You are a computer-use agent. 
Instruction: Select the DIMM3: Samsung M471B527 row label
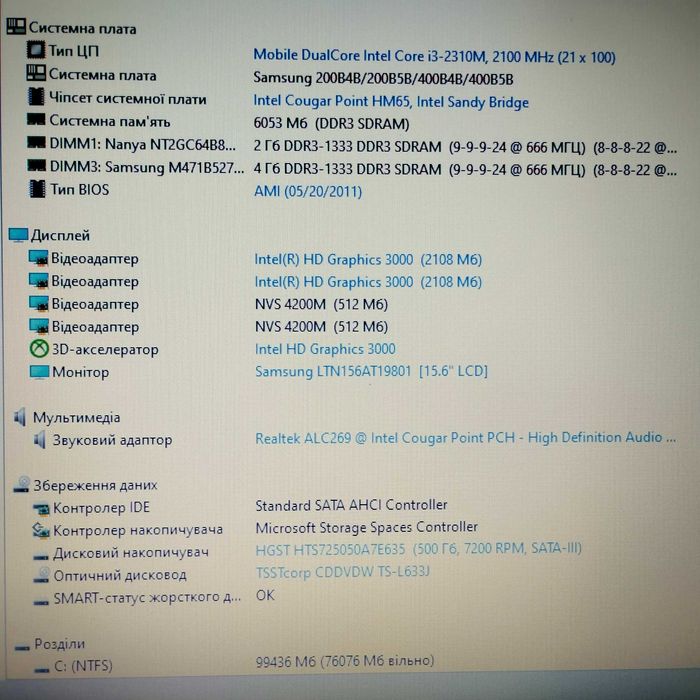[x=147, y=167]
